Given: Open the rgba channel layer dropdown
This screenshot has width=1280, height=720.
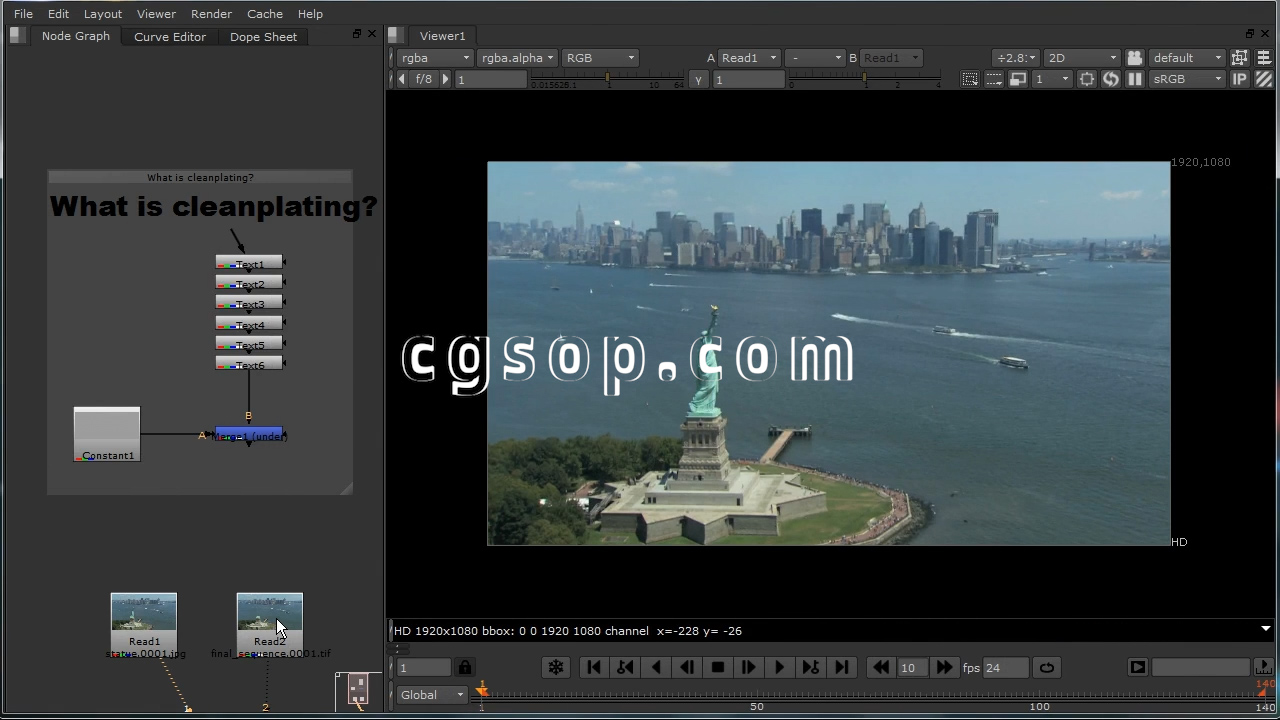Looking at the screenshot, I should tap(434, 58).
